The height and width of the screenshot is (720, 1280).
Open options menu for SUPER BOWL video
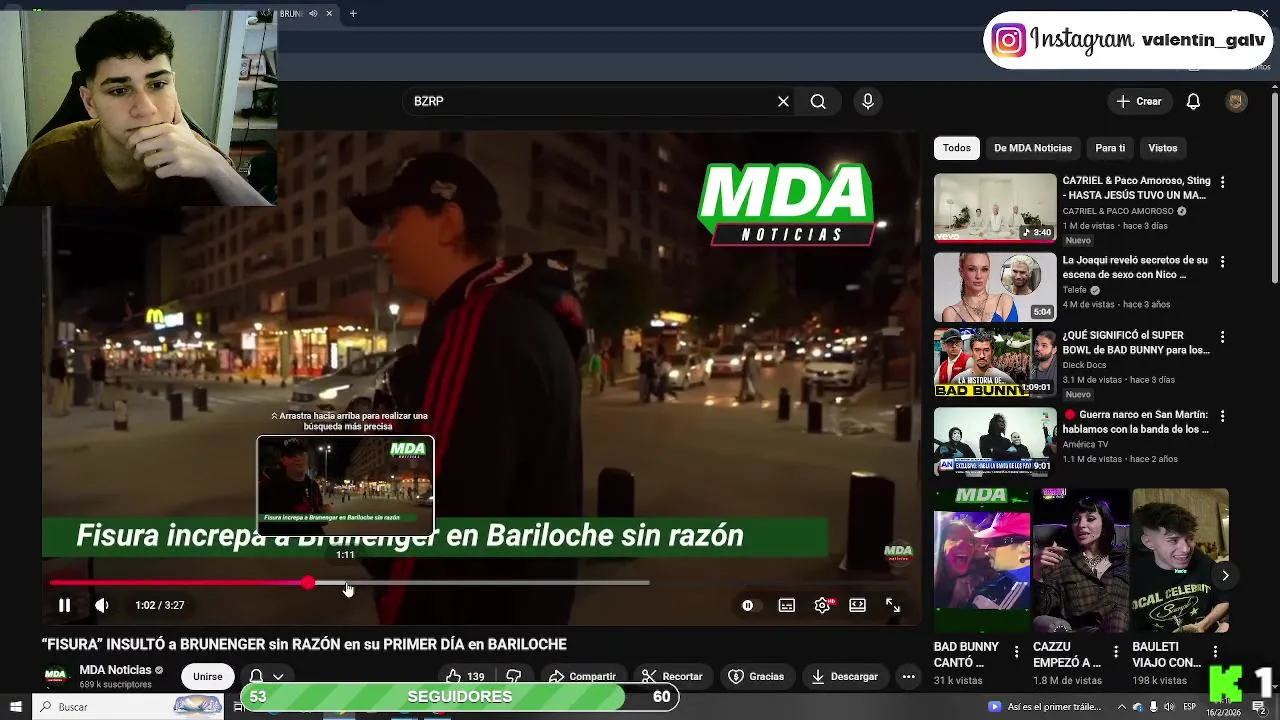click(1222, 337)
